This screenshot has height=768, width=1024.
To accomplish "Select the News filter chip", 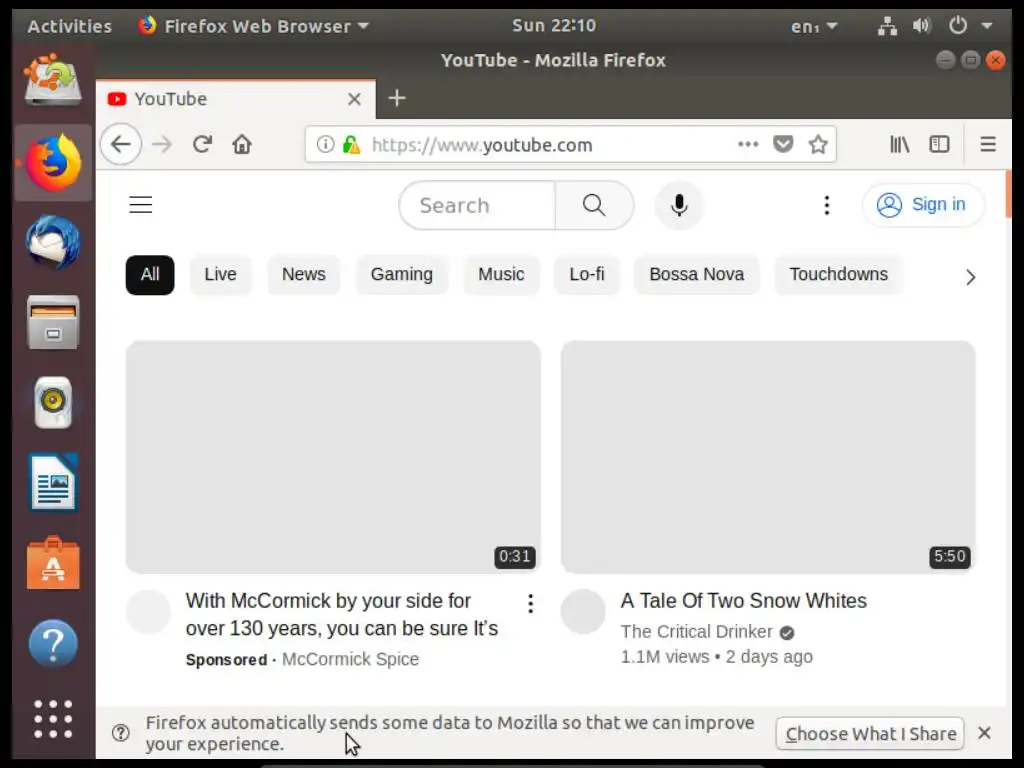I will coord(304,275).
